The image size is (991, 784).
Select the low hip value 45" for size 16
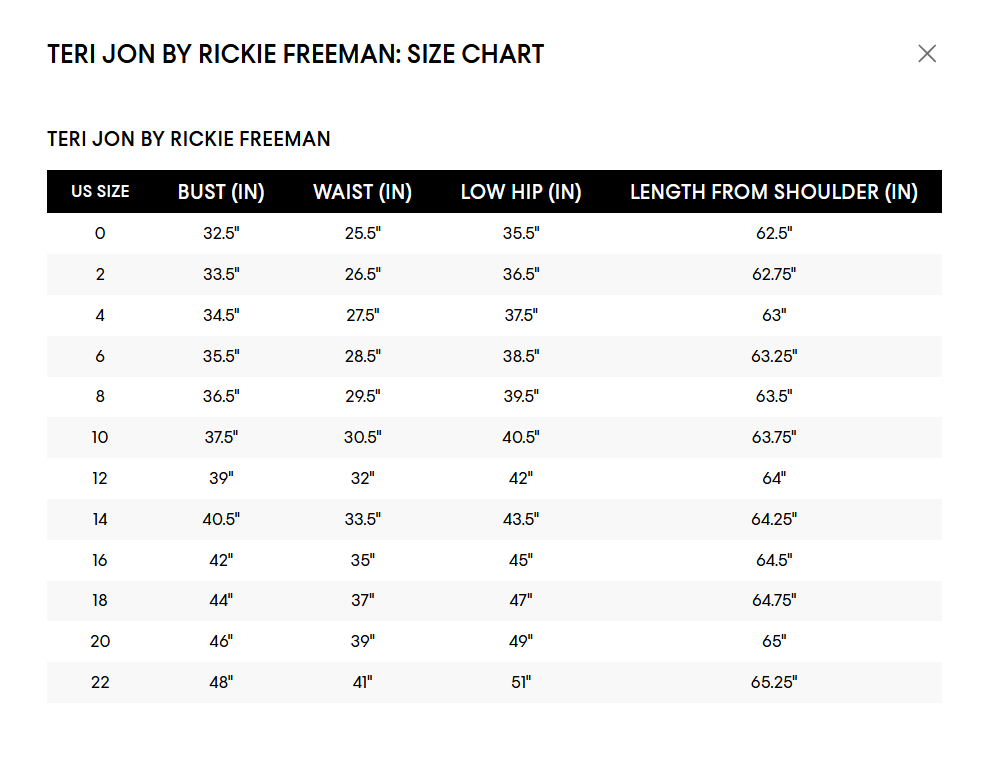coord(521,561)
